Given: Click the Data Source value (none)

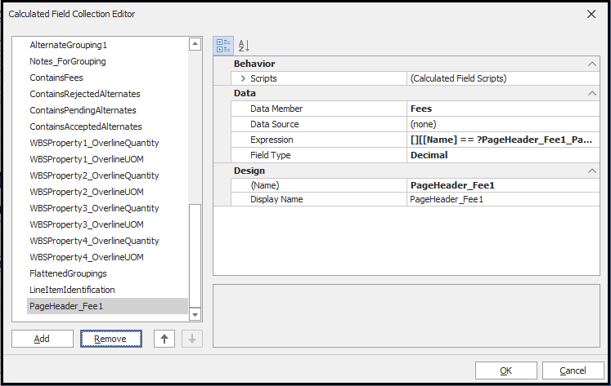Looking at the screenshot, I should click(x=503, y=125).
